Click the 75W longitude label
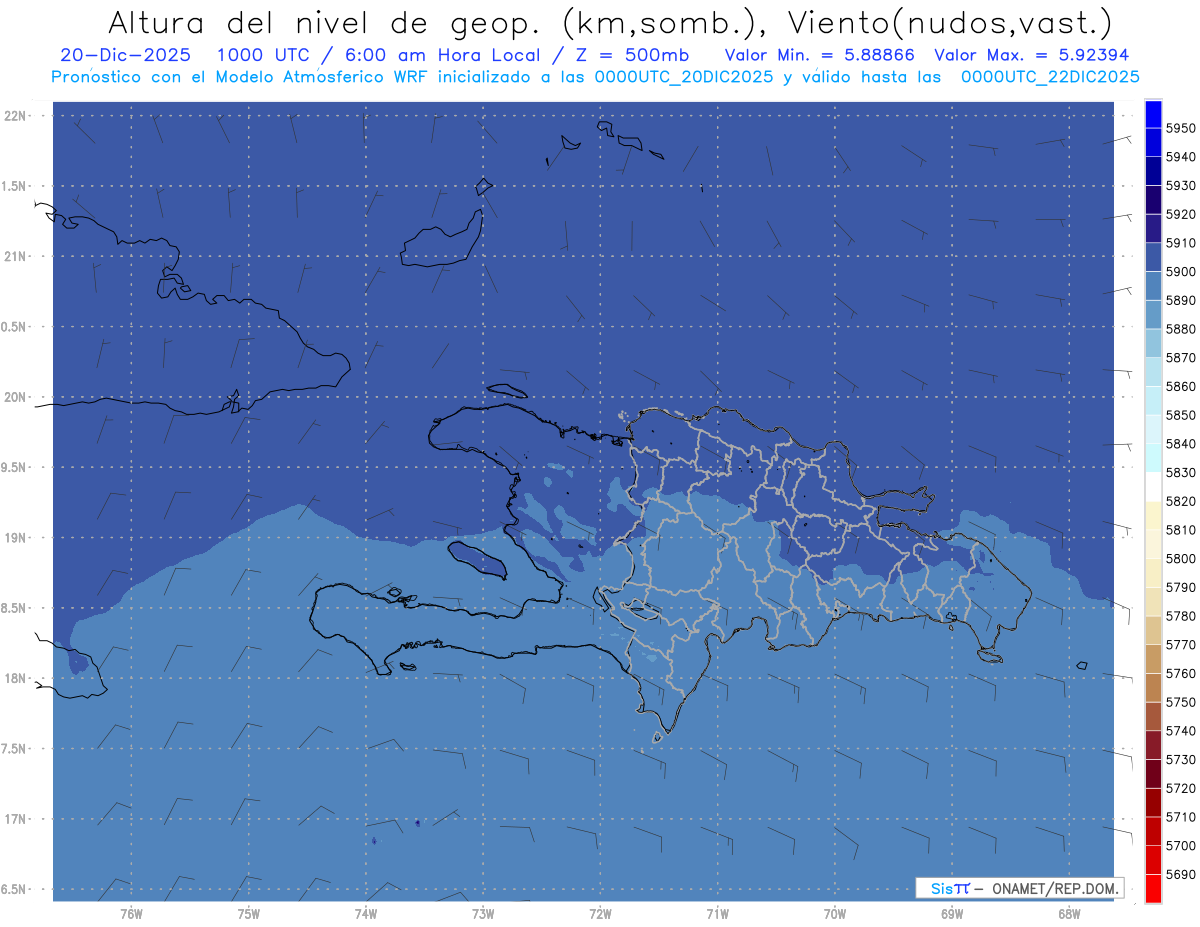The image size is (1200, 927). pyautogui.click(x=249, y=913)
